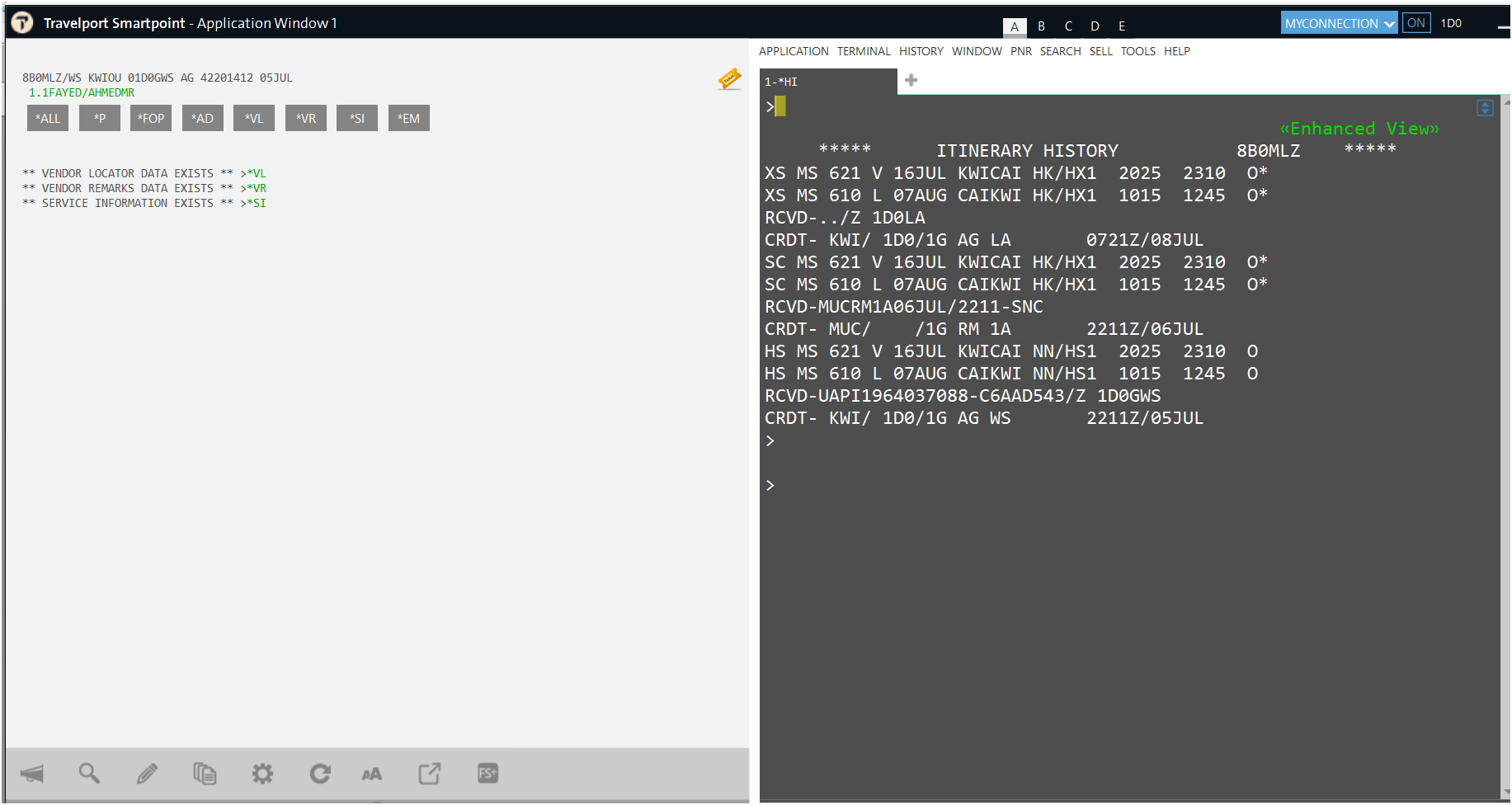Open the HELP menu
Screen dimensions: 1512x805
tap(1177, 51)
